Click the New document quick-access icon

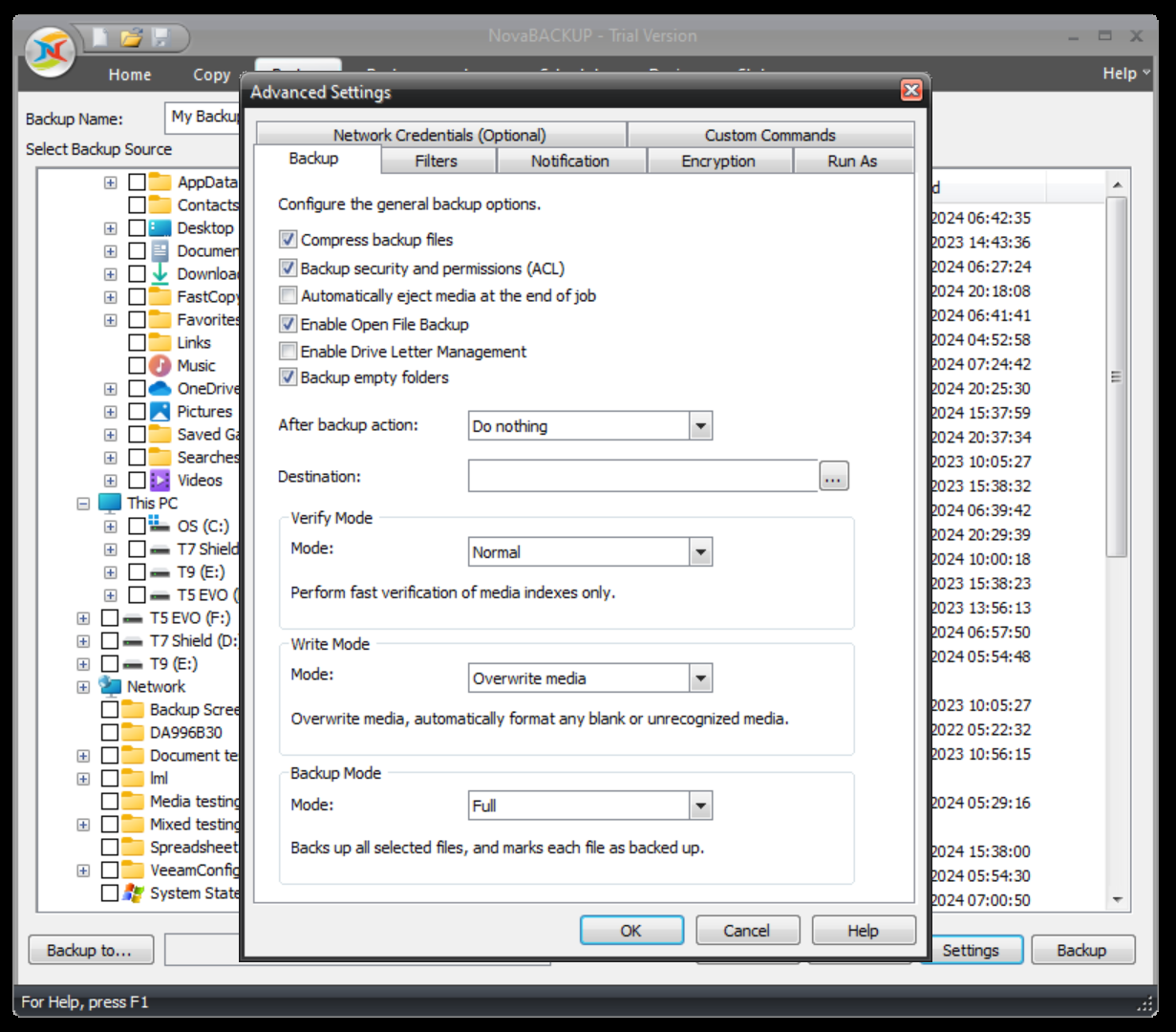point(101,37)
